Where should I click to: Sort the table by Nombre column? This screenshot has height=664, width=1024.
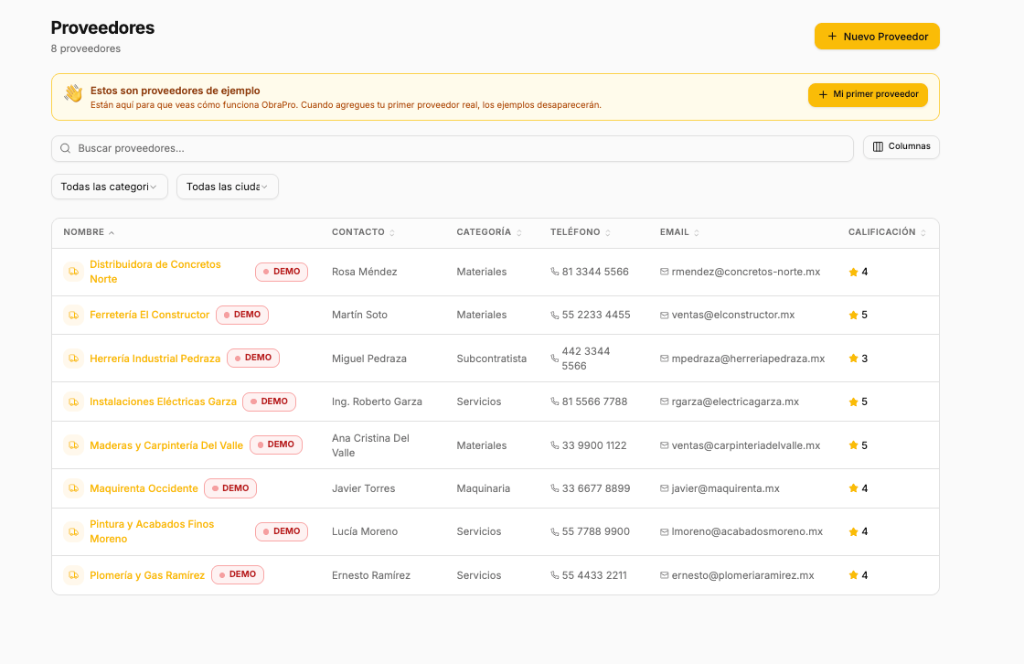pyautogui.click(x=89, y=232)
